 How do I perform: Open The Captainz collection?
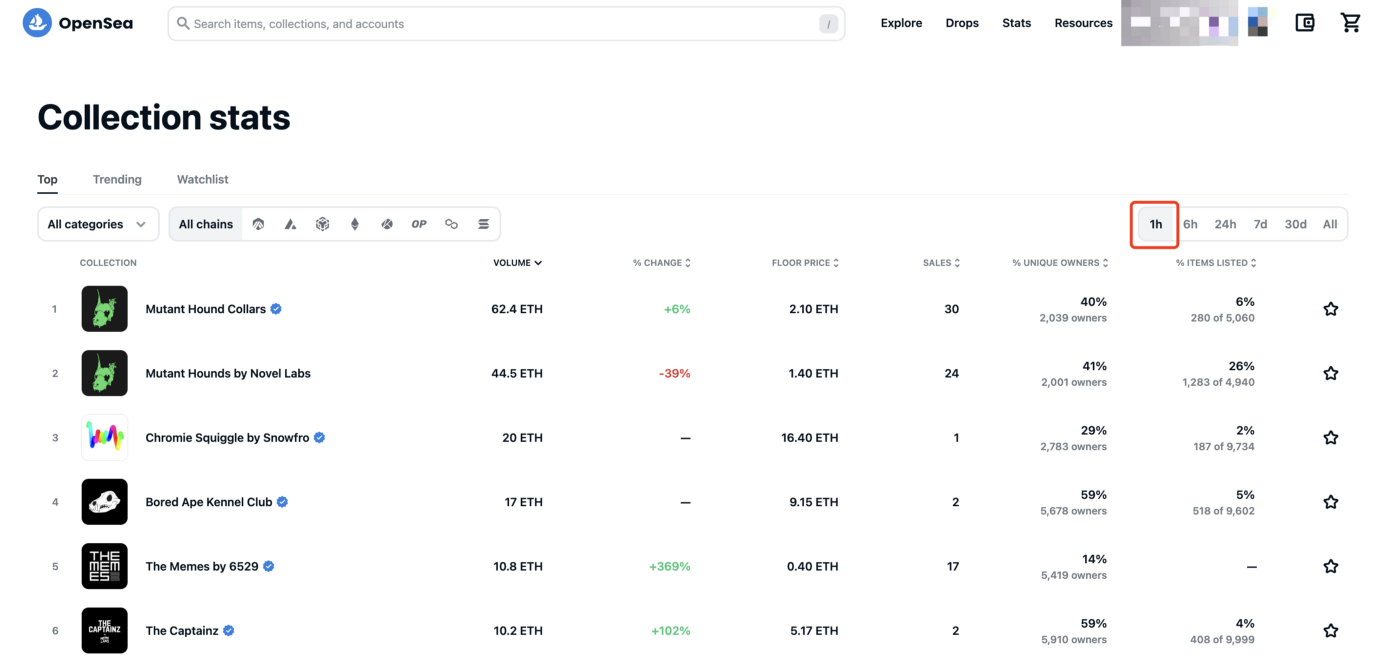point(182,630)
